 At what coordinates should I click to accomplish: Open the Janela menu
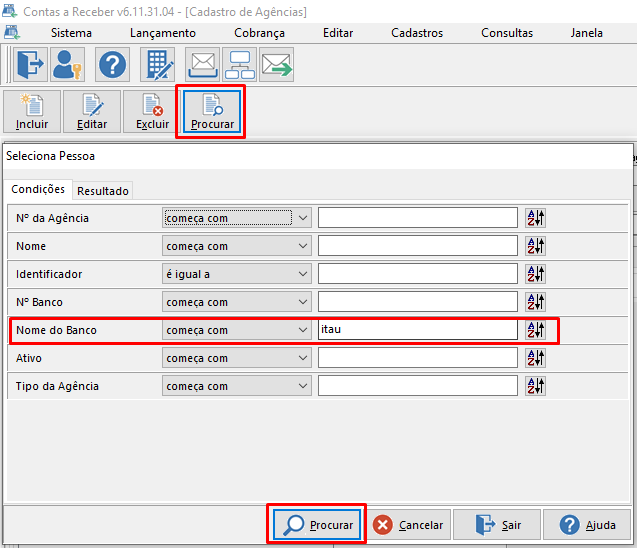click(x=586, y=33)
